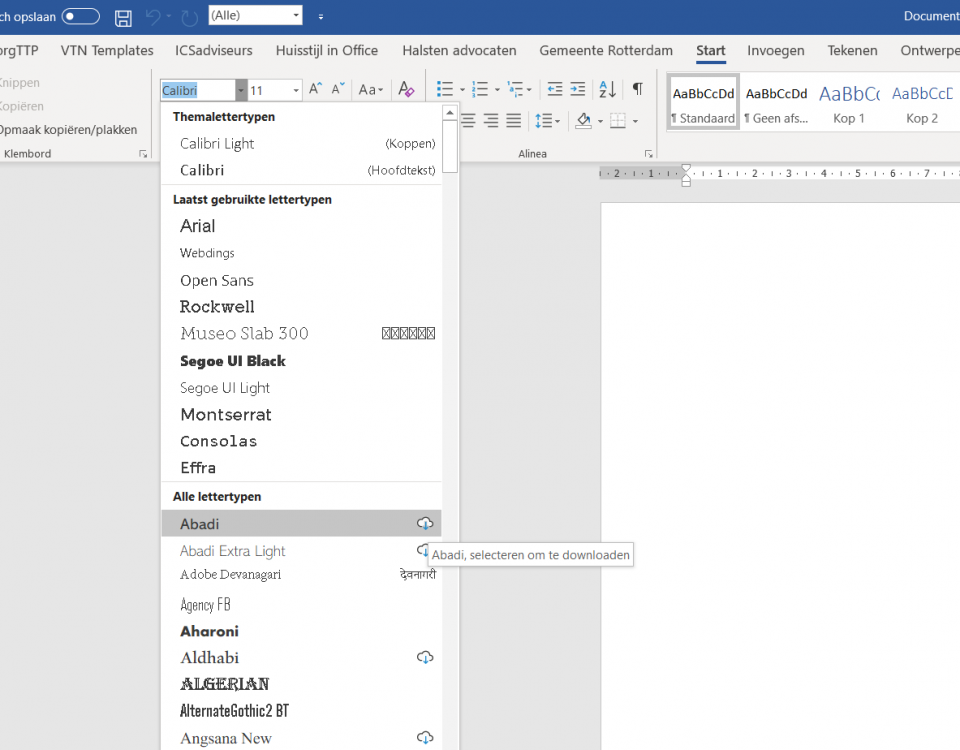Click the font size input field
Image resolution: width=960 pixels, height=750 pixels.
[x=269, y=91]
